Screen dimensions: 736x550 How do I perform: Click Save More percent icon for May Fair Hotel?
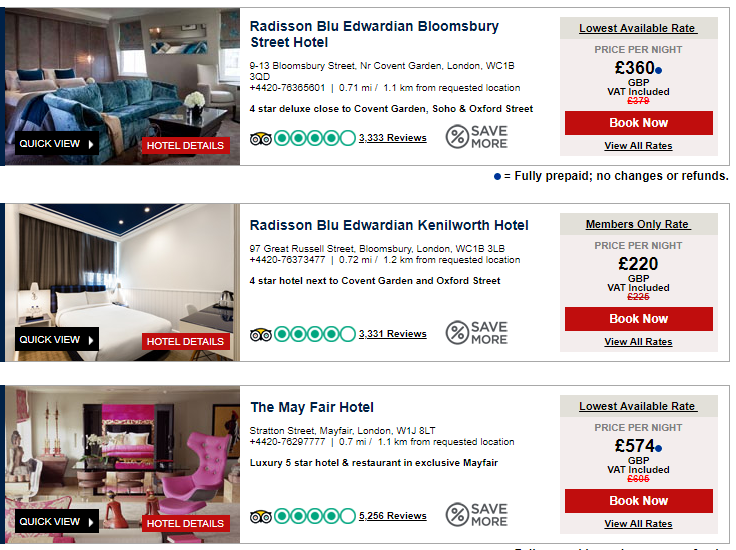[457, 515]
